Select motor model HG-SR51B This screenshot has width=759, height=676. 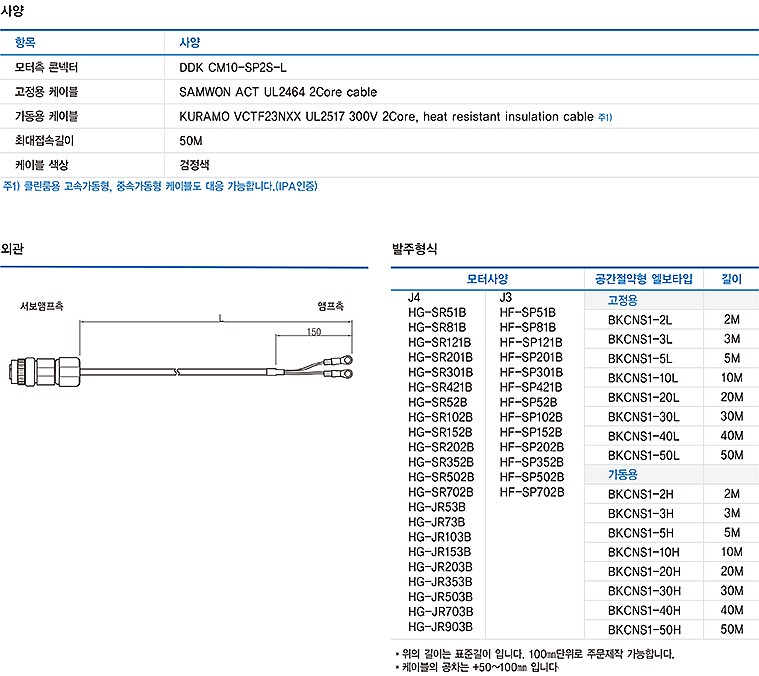coord(437,313)
